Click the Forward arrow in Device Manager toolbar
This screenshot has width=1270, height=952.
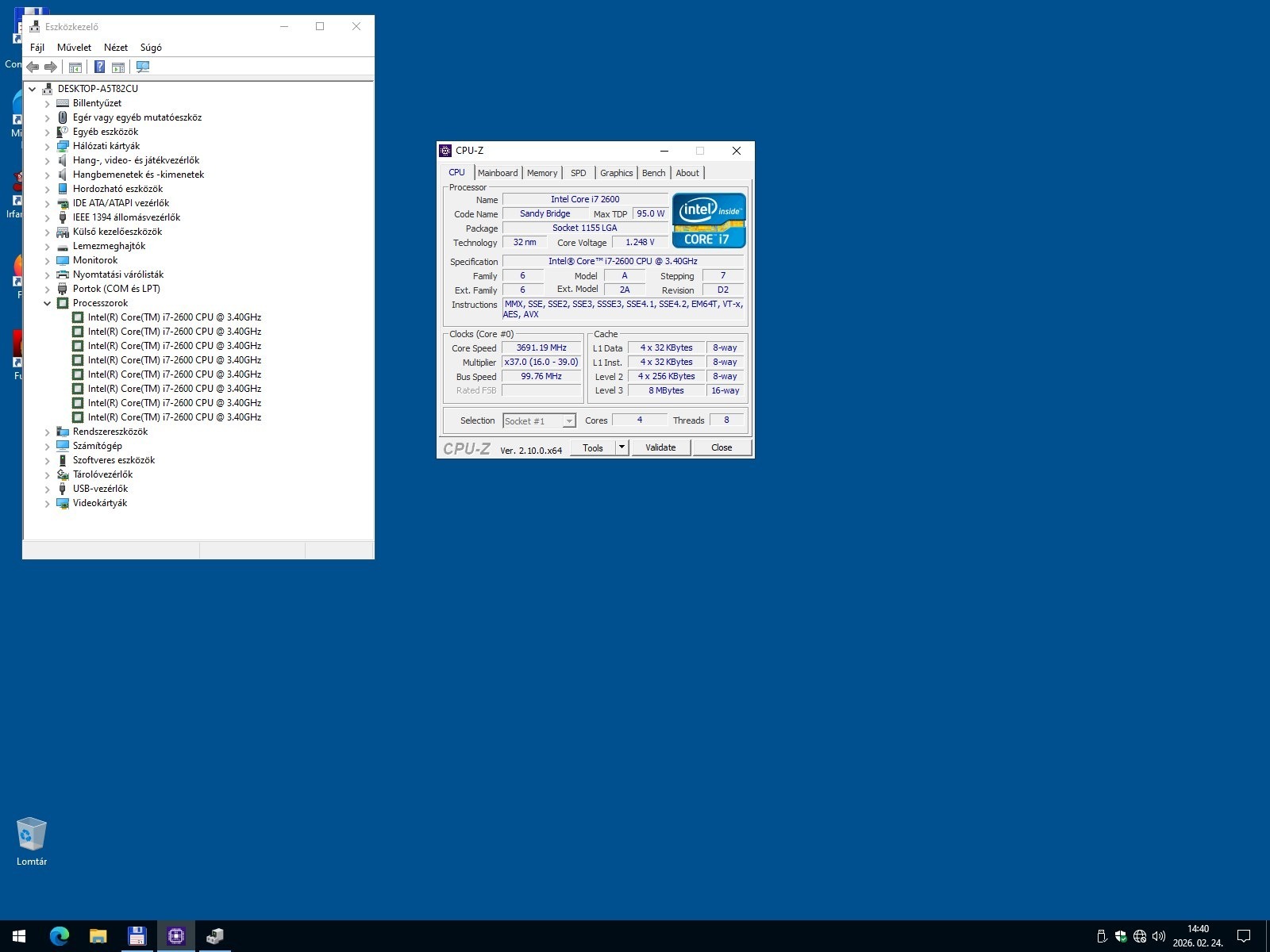tap(50, 67)
